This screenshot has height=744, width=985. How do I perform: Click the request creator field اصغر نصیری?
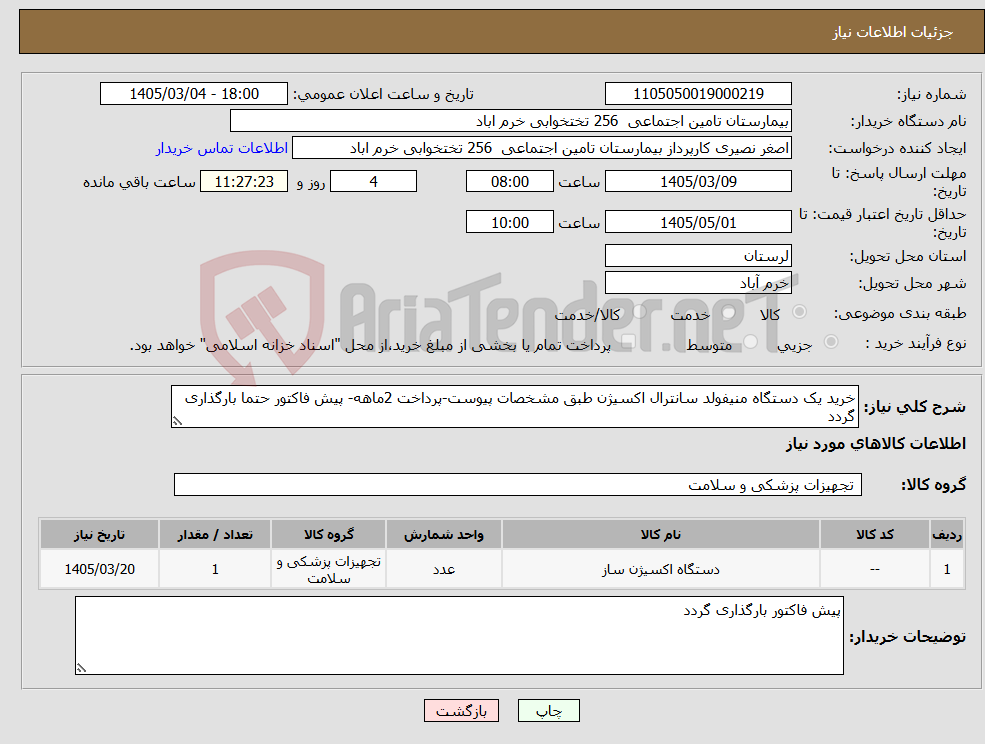tap(541, 148)
